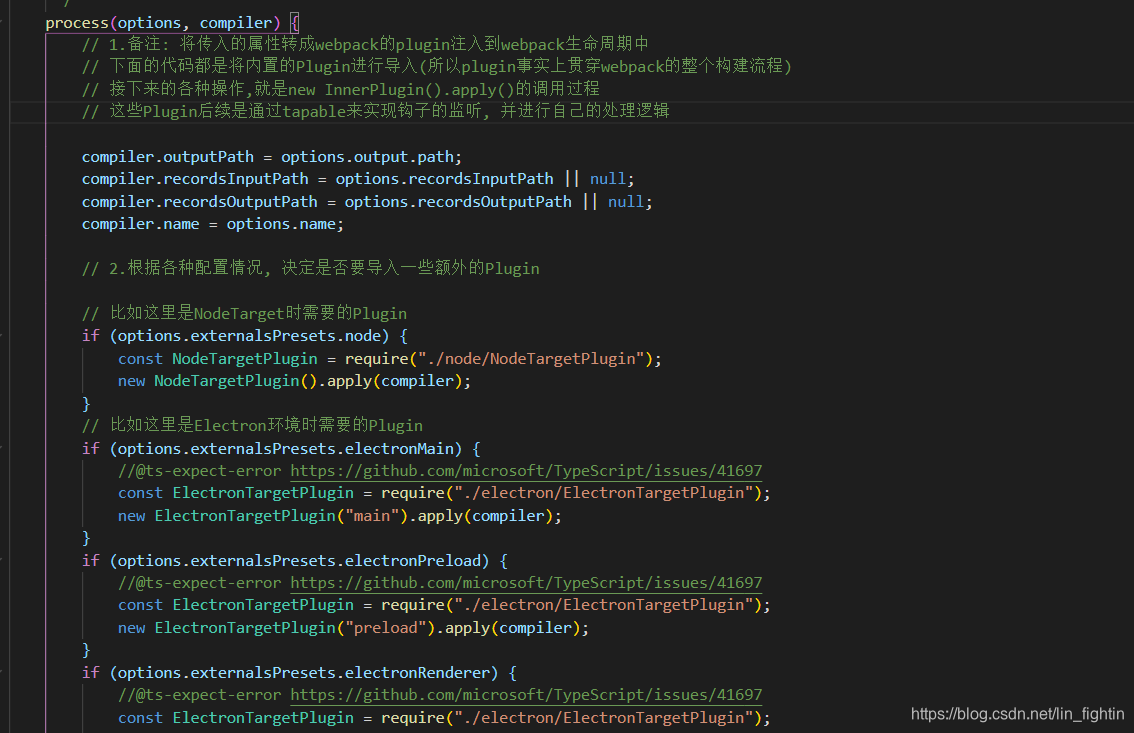Click '//@ts-expect-error' in electronMain block
The height and width of the screenshot is (733, 1134).
click(200, 471)
